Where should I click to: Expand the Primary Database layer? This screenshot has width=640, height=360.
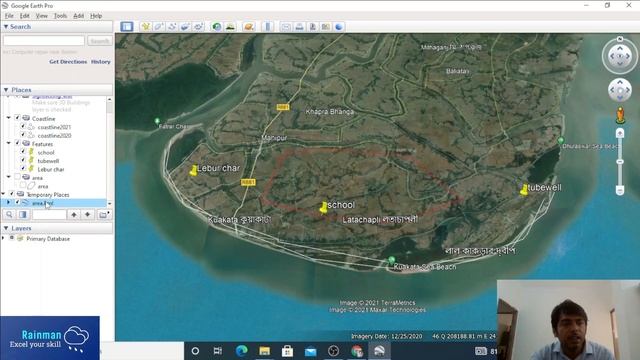[x=4, y=238]
